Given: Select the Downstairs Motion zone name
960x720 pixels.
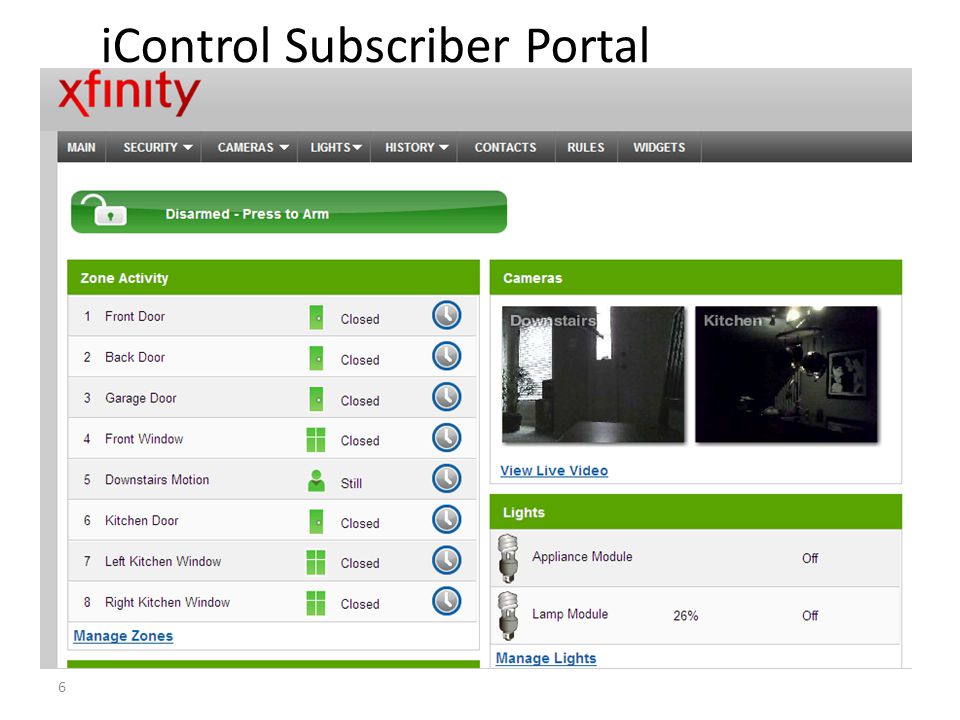Looking at the screenshot, I should 157,480.
